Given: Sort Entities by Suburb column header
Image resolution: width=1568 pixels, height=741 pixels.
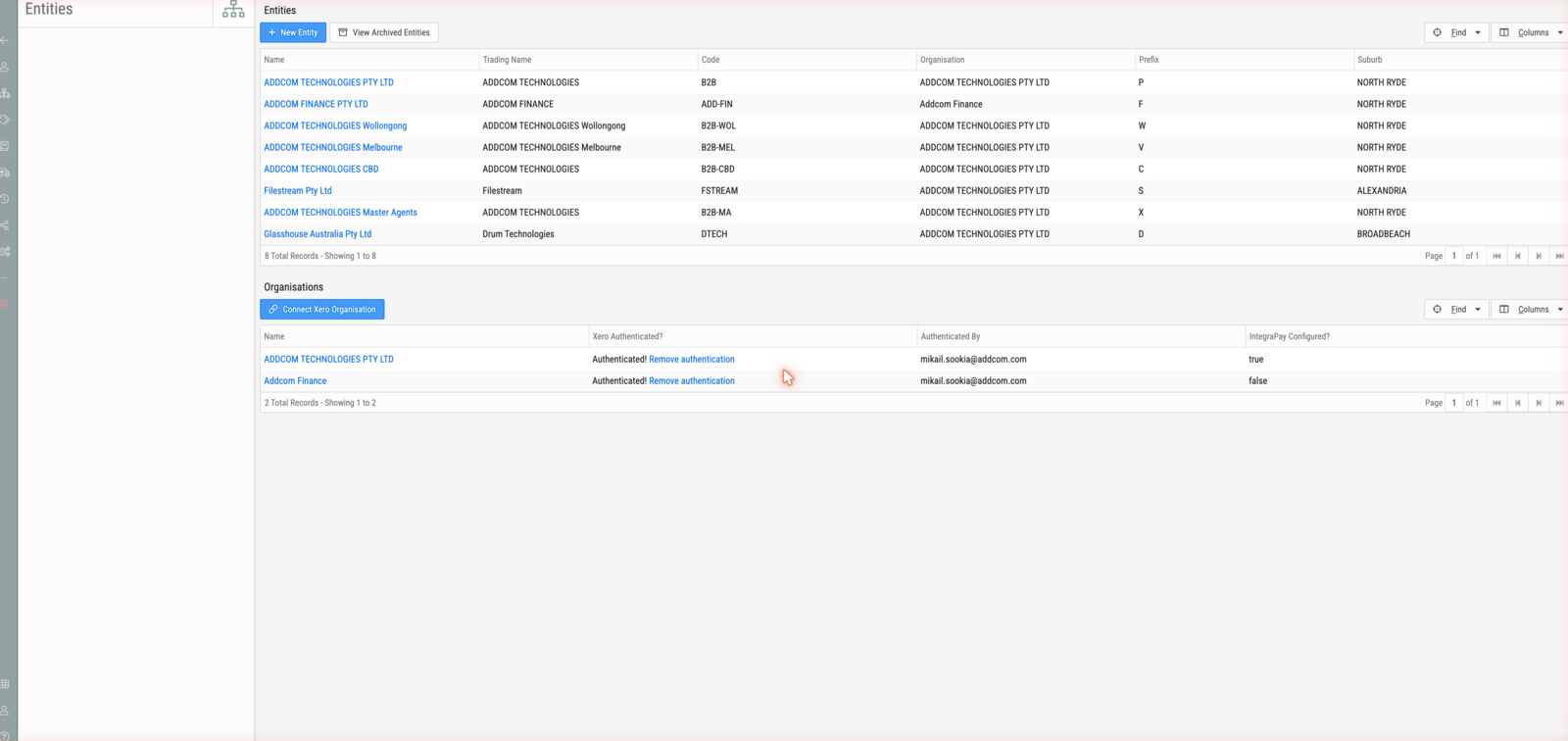Looking at the screenshot, I should click(x=1460, y=60).
